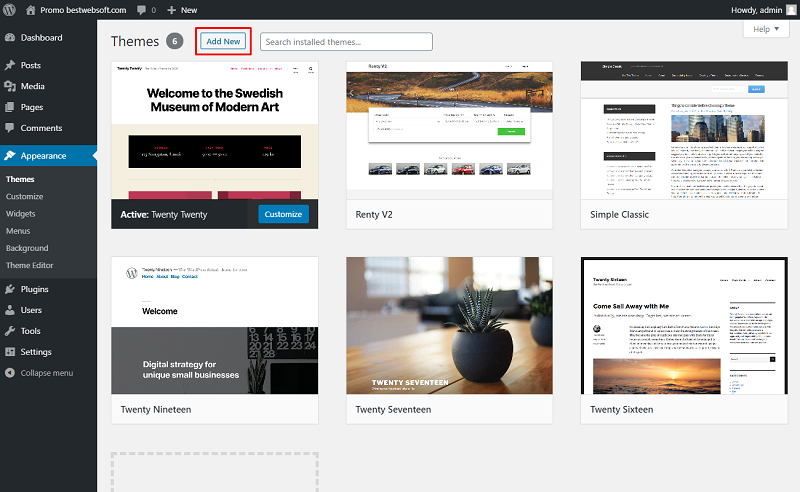Screen dimensions: 800x492
Task: Open the Tools menu item
Action: [x=31, y=331]
